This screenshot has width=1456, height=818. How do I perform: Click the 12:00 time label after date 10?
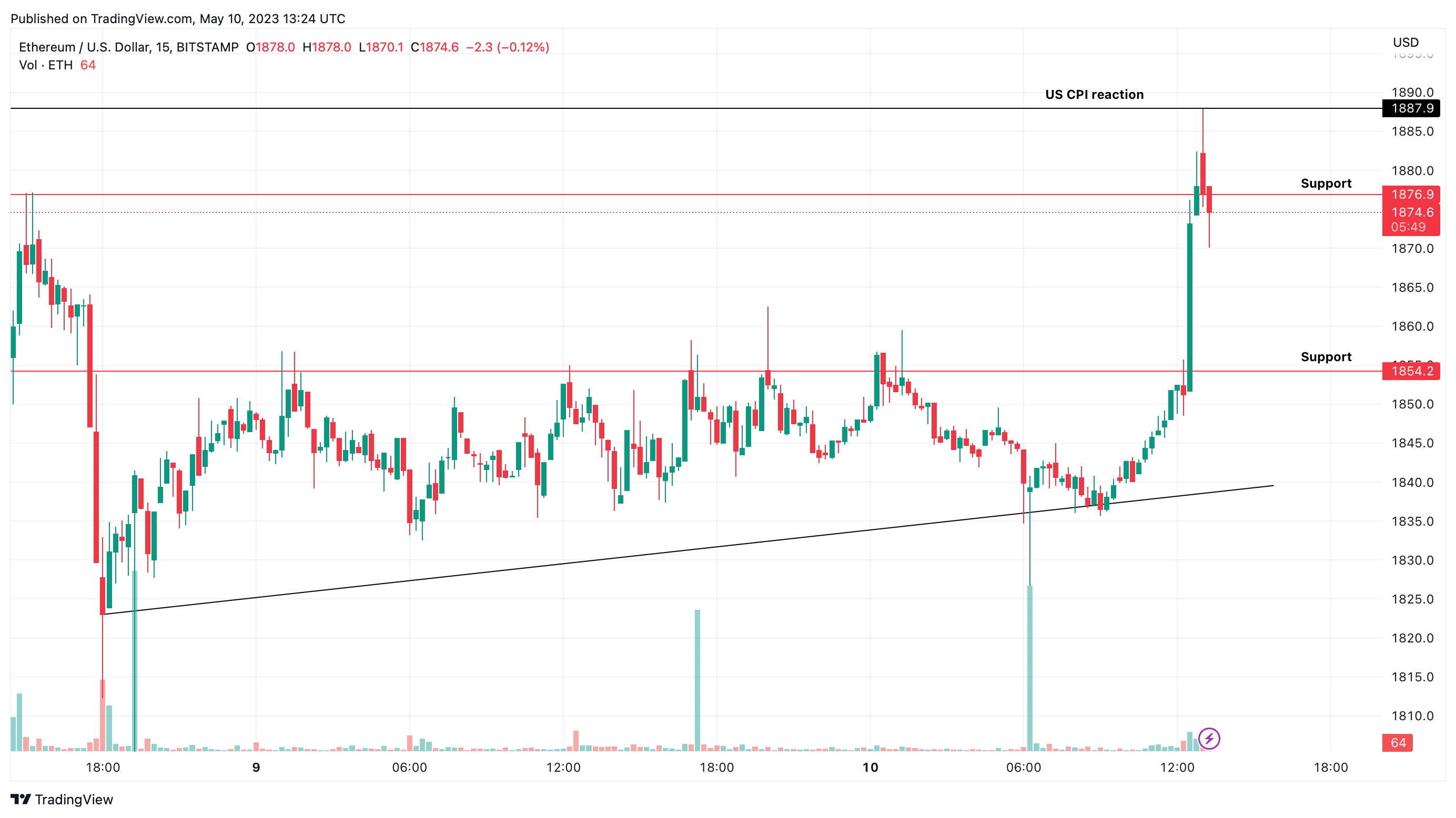tap(1177, 768)
